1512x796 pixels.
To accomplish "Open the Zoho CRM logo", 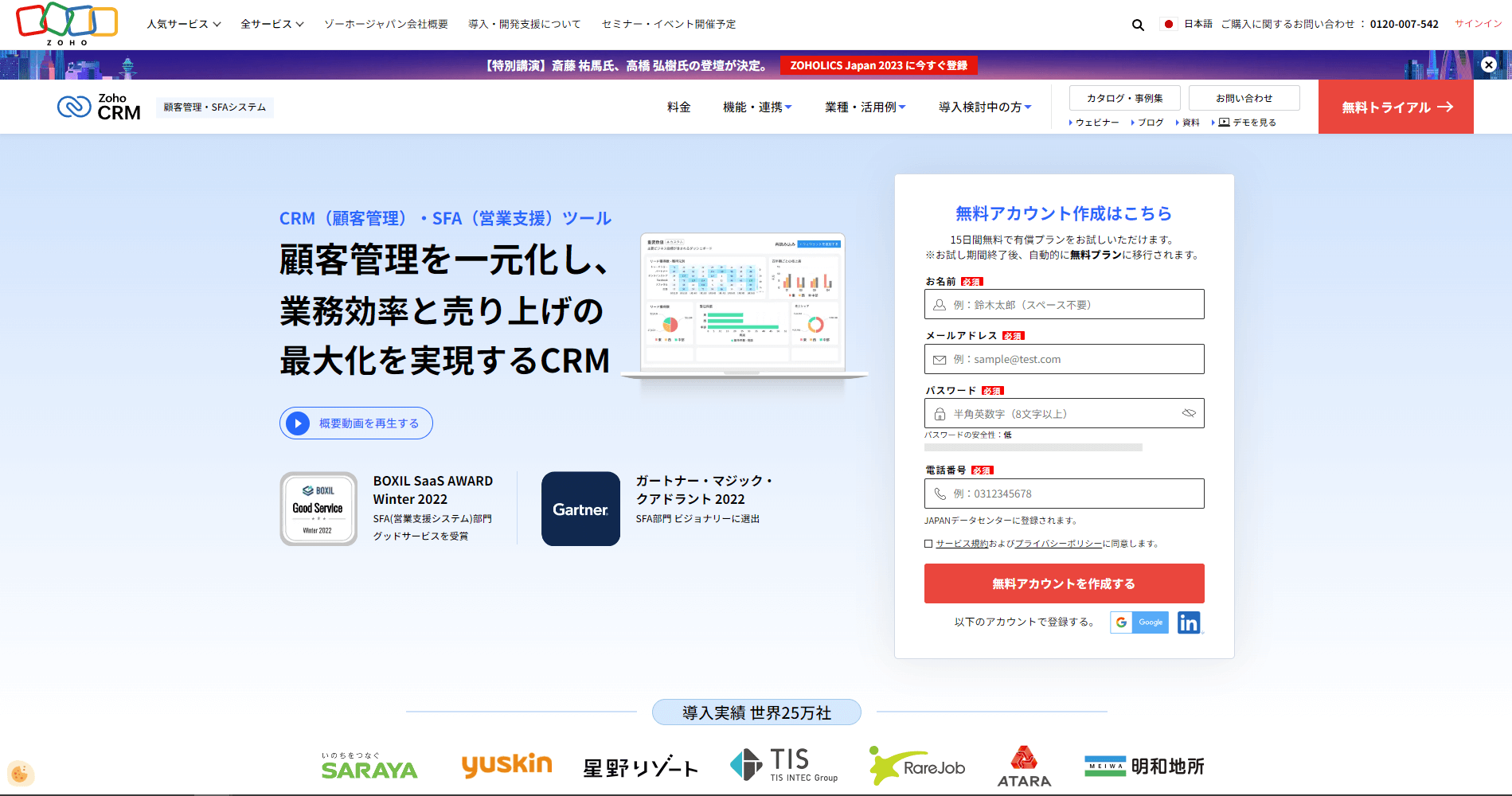I will pyautogui.click(x=99, y=107).
